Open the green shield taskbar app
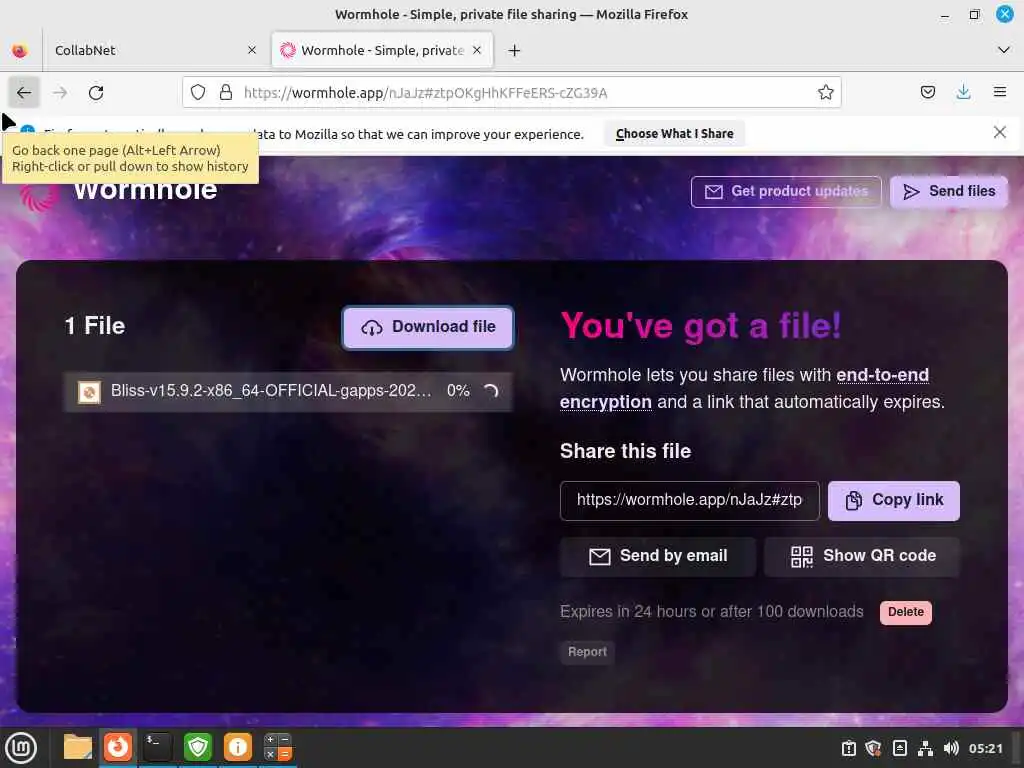This screenshot has height=768, width=1024. coord(198,747)
